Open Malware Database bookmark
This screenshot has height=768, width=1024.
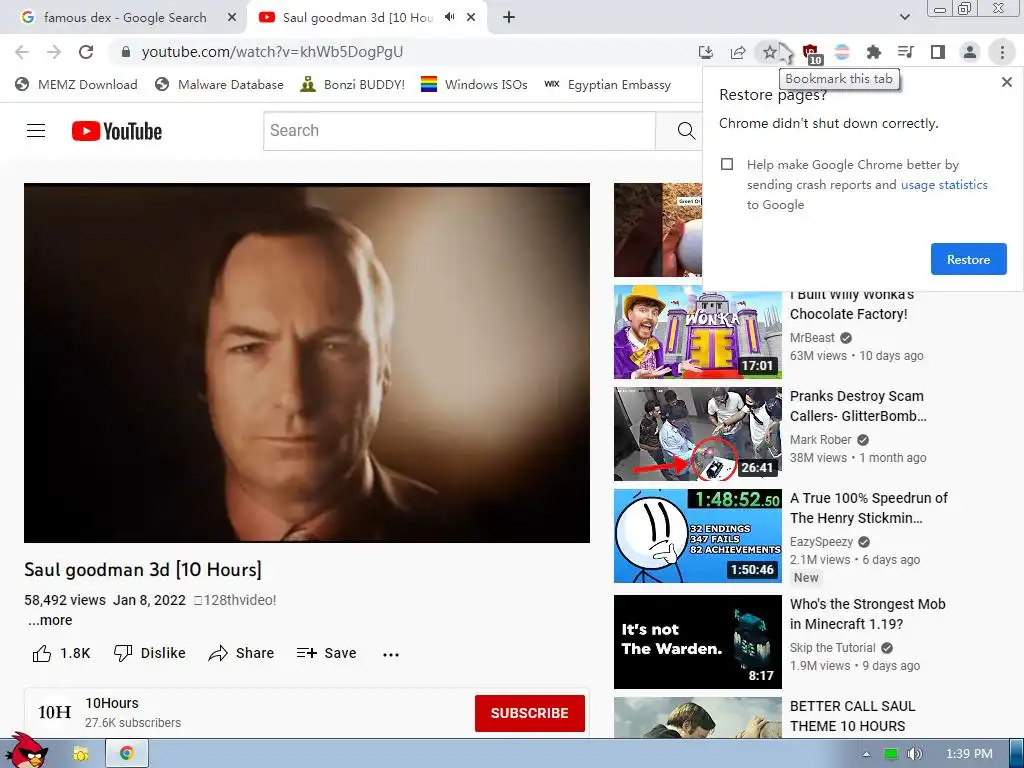(219, 84)
